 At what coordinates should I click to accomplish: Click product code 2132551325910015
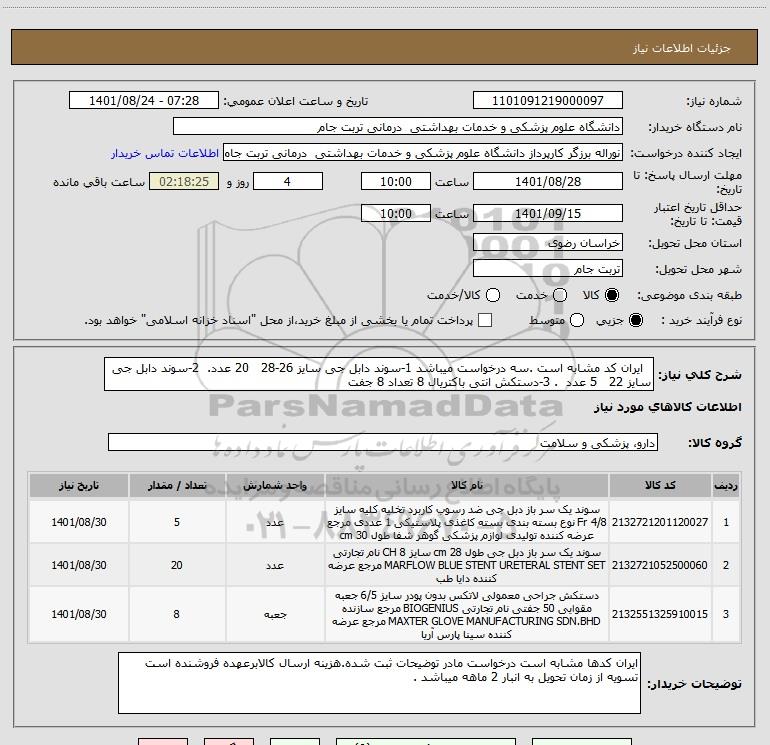pos(660,614)
